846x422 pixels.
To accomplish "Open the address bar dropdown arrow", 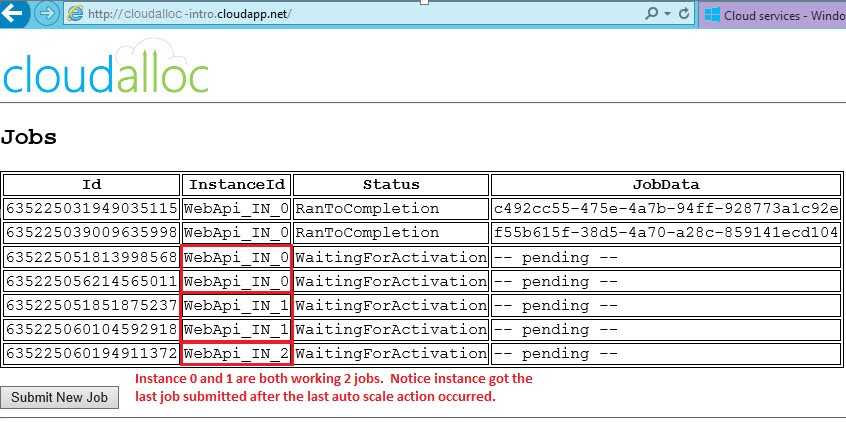I will 667,14.
